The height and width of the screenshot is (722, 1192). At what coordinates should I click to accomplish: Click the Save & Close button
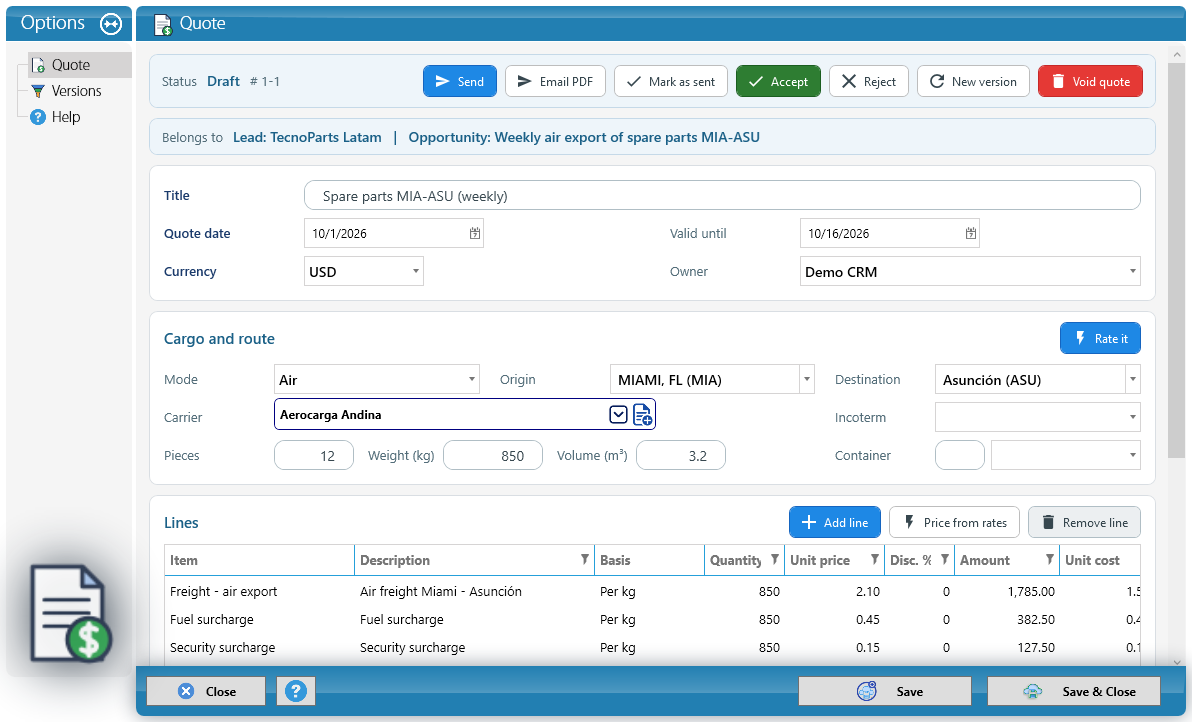pos(1073,691)
